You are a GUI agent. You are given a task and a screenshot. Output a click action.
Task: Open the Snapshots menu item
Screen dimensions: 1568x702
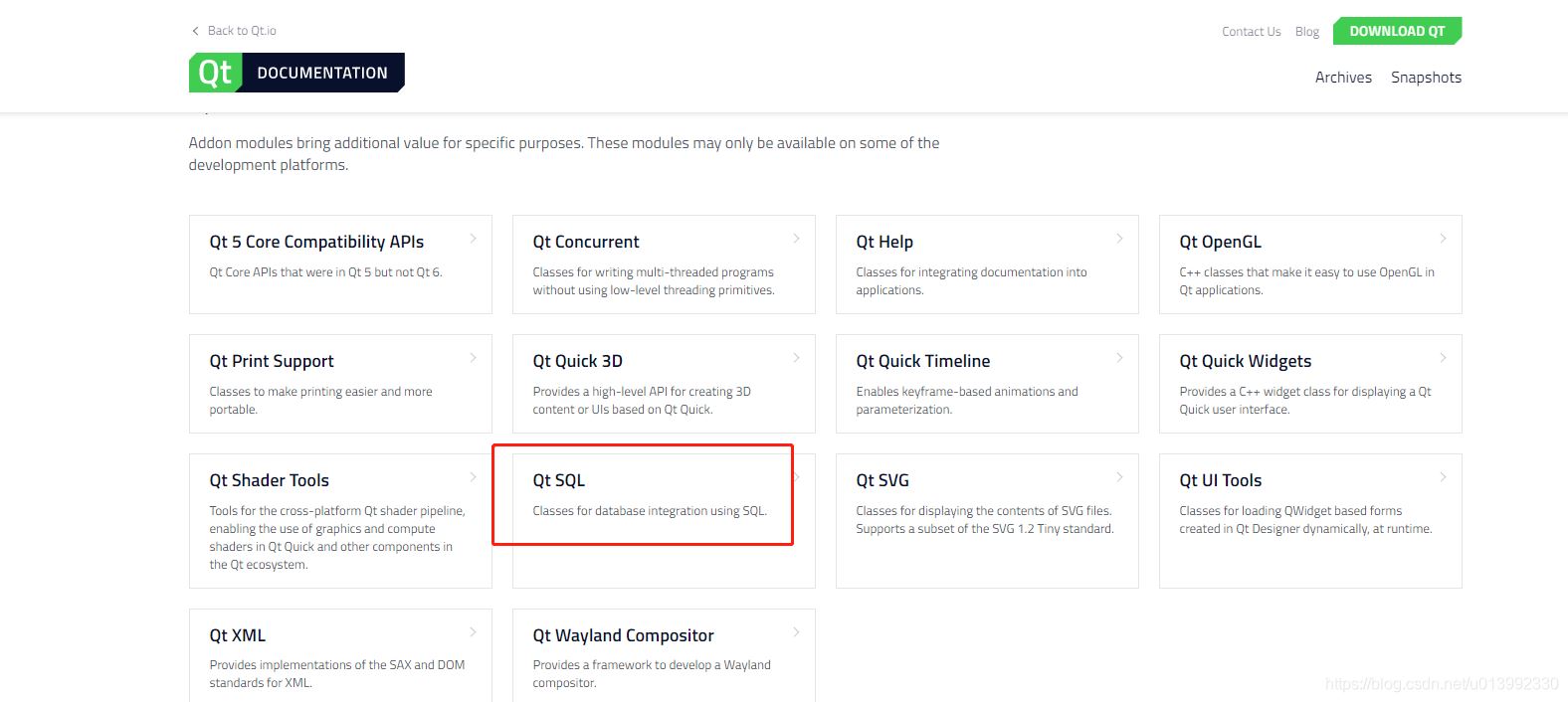click(1426, 78)
